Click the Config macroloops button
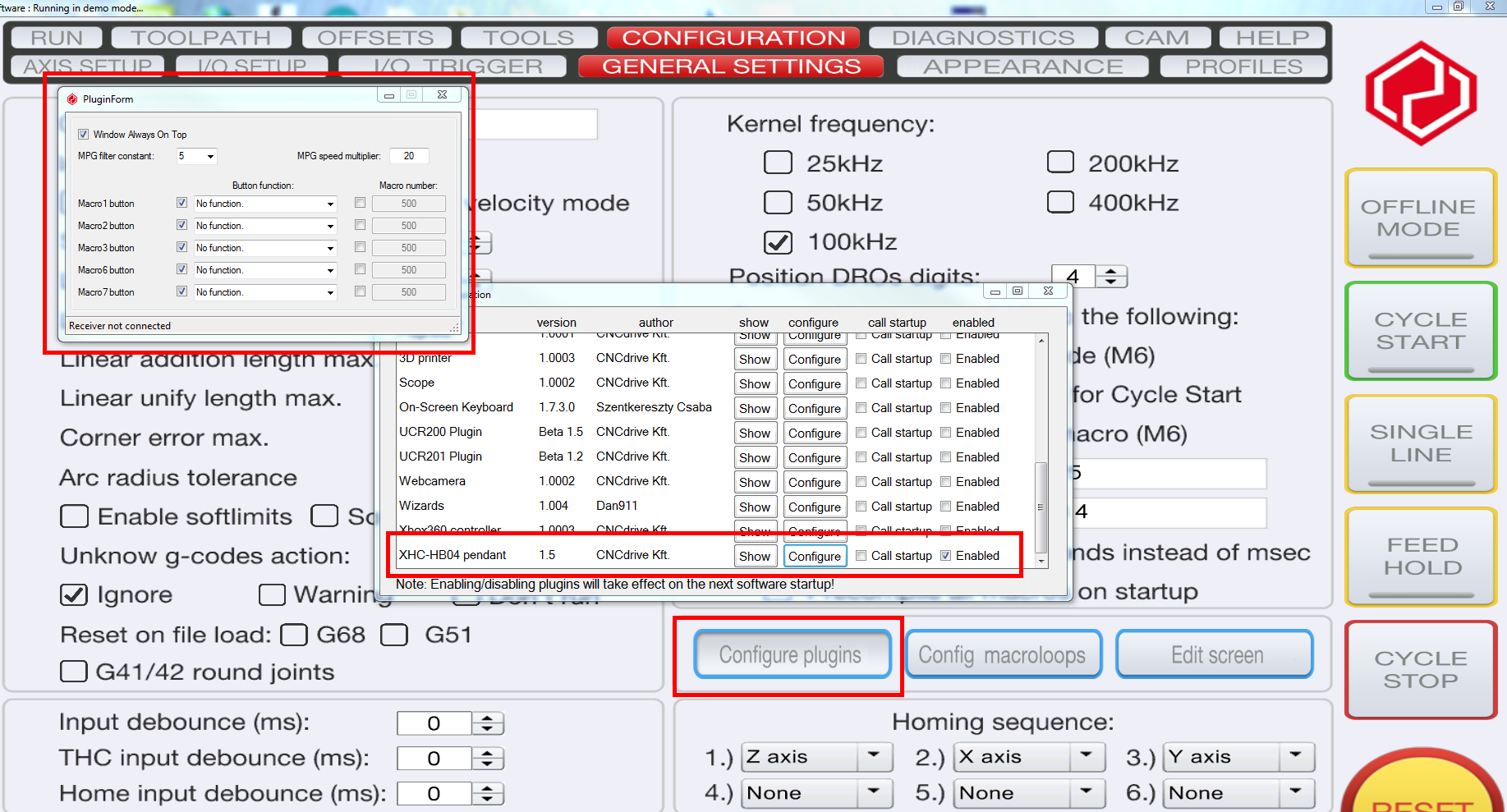1507x812 pixels. (1003, 654)
